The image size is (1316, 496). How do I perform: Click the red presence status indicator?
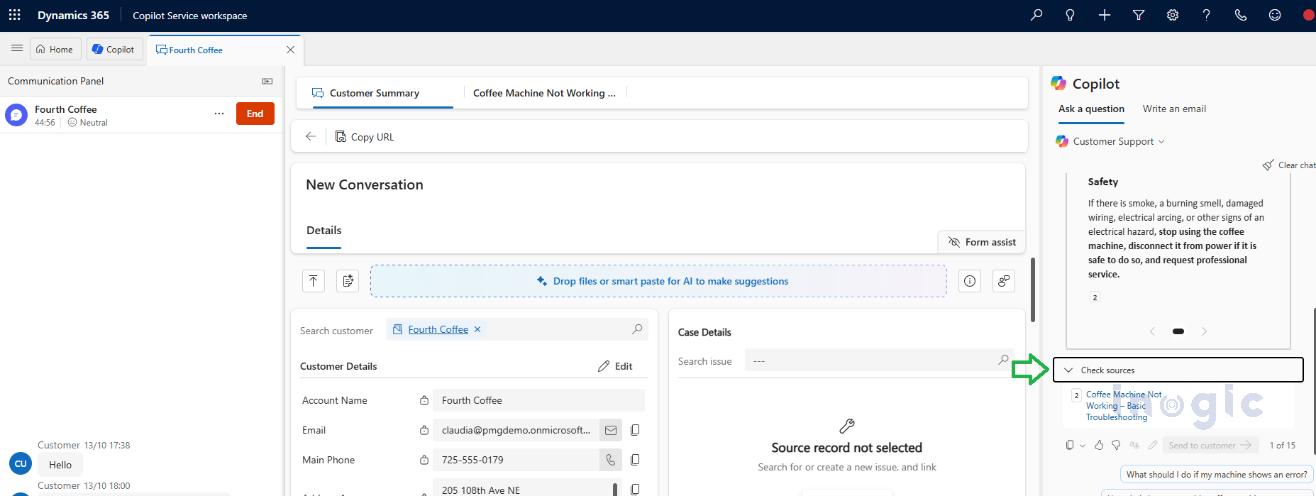[x=1308, y=15]
